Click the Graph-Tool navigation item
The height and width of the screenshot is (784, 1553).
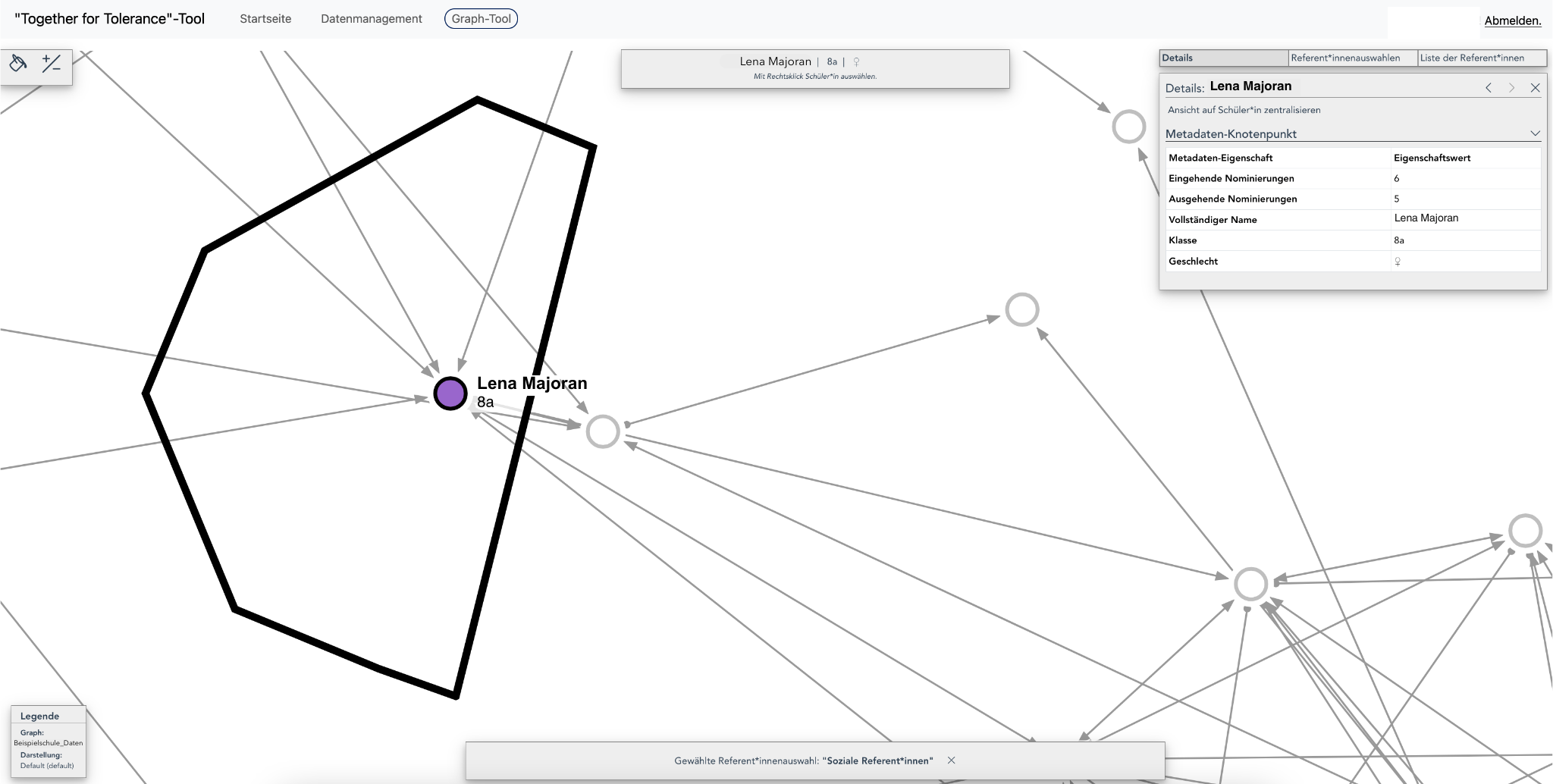click(x=481, y=19)
